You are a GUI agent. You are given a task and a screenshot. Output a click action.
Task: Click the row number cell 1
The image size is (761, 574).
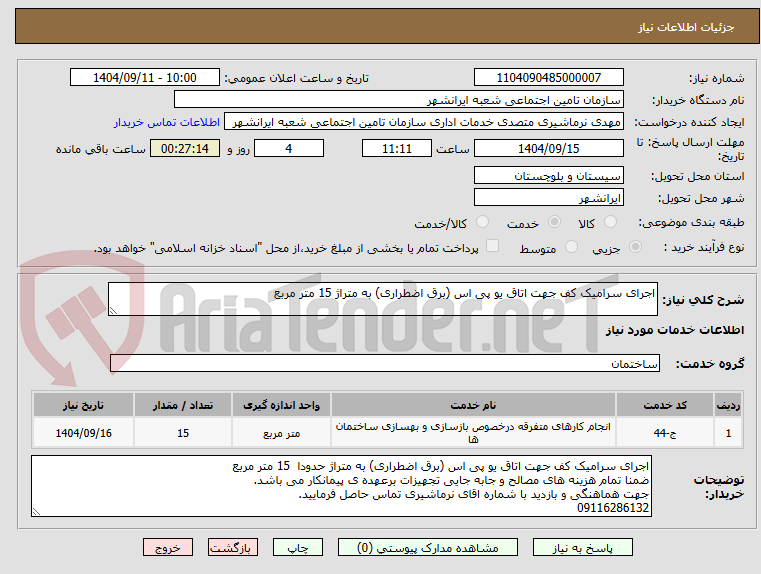728,433
